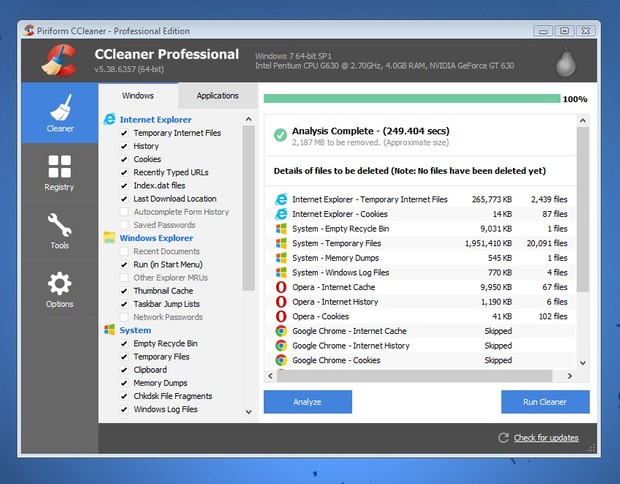Click the Analyze button

tap(308, 402)
